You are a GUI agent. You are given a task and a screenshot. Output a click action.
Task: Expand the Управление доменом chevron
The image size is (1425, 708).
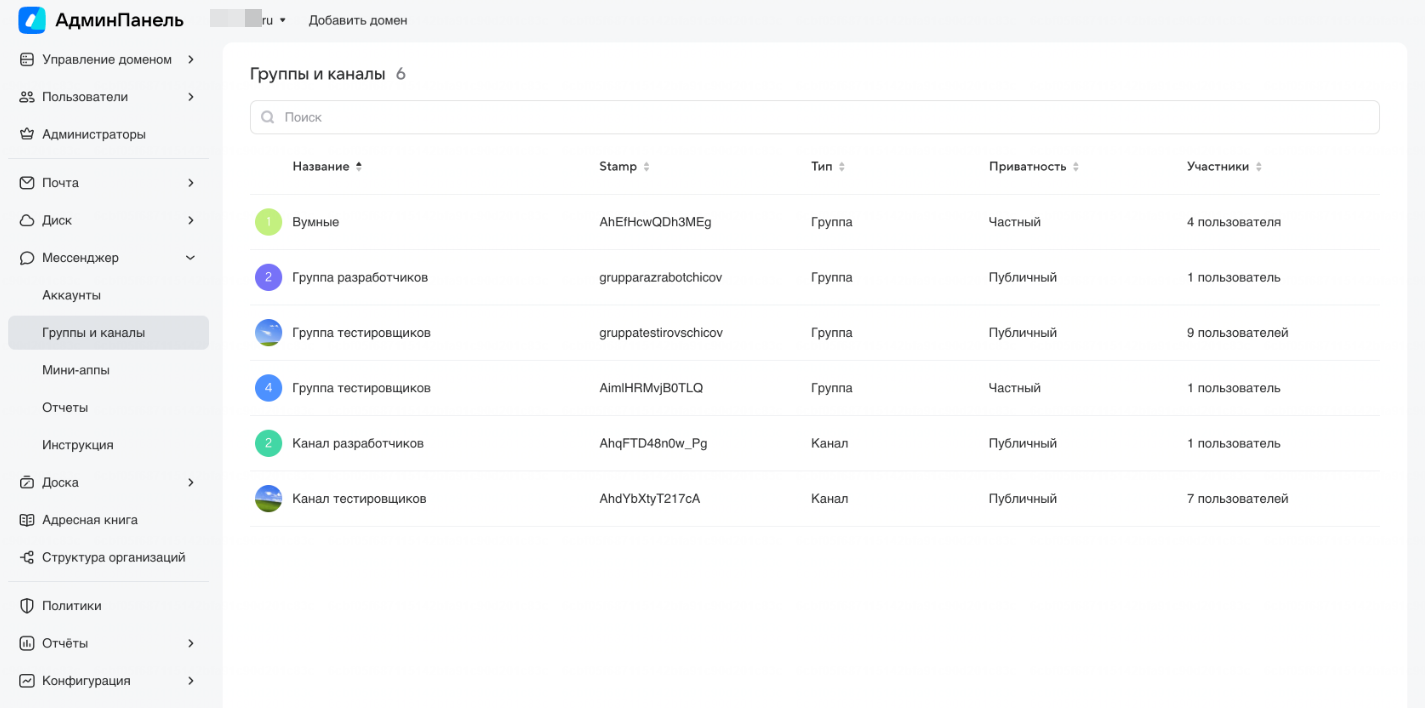(x=190, y=60)
